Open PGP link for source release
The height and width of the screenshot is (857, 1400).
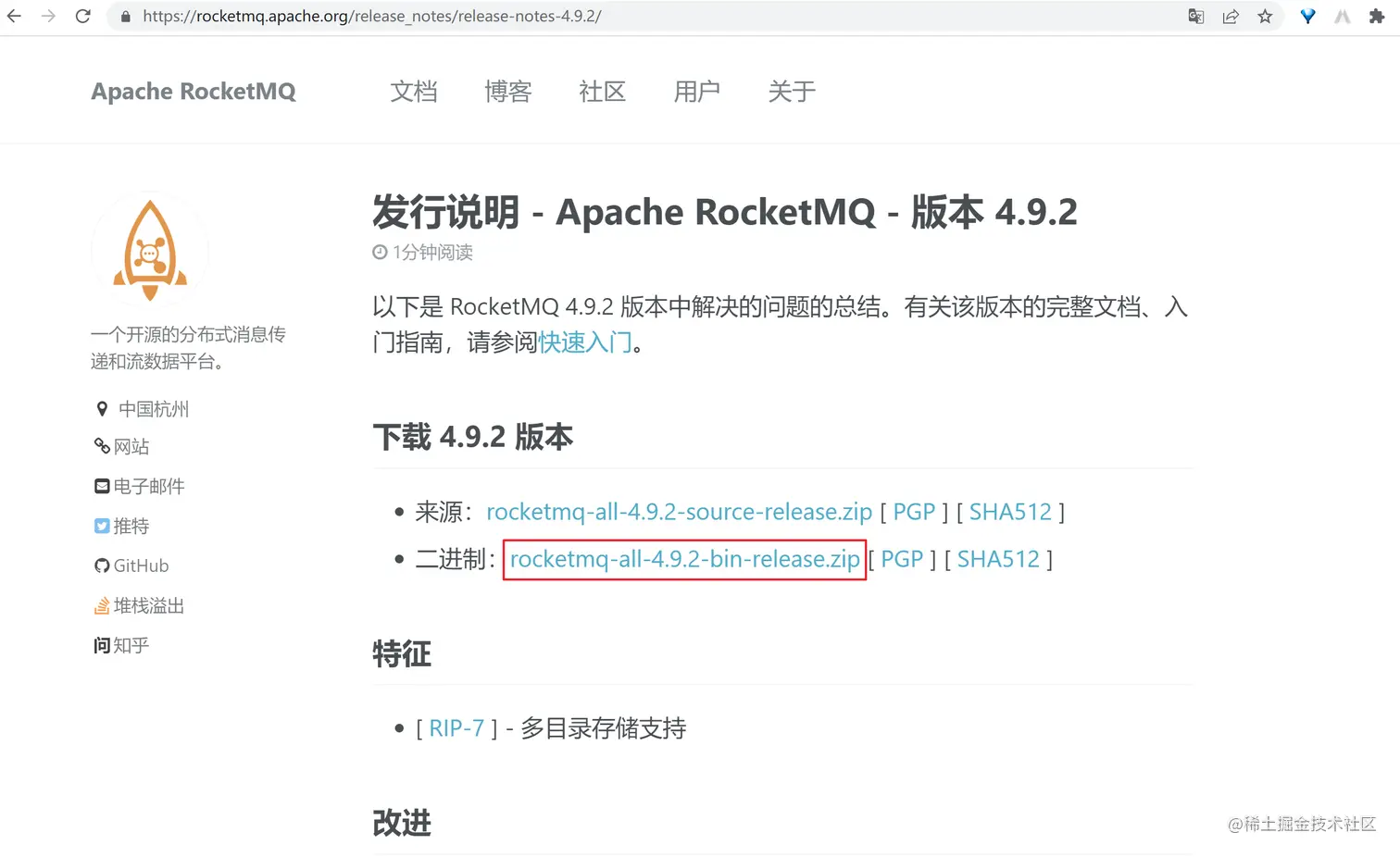click(914, 512)
